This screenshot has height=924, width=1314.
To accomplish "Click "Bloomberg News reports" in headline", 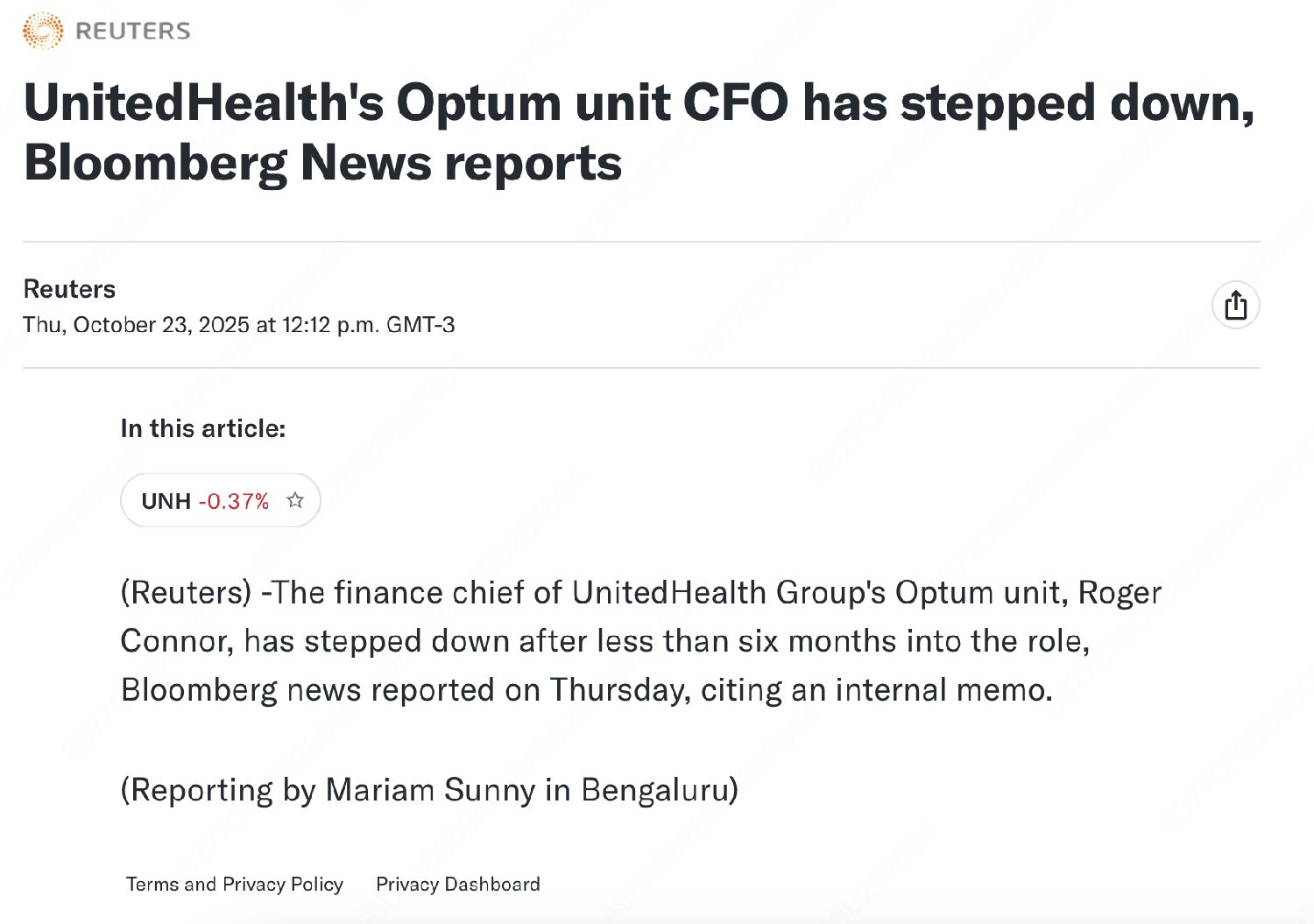I will click(322, 163).
